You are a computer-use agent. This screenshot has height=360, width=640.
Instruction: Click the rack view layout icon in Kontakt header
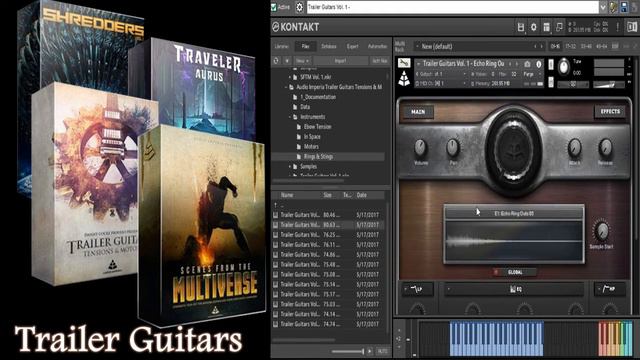click(x=546, y=27)
